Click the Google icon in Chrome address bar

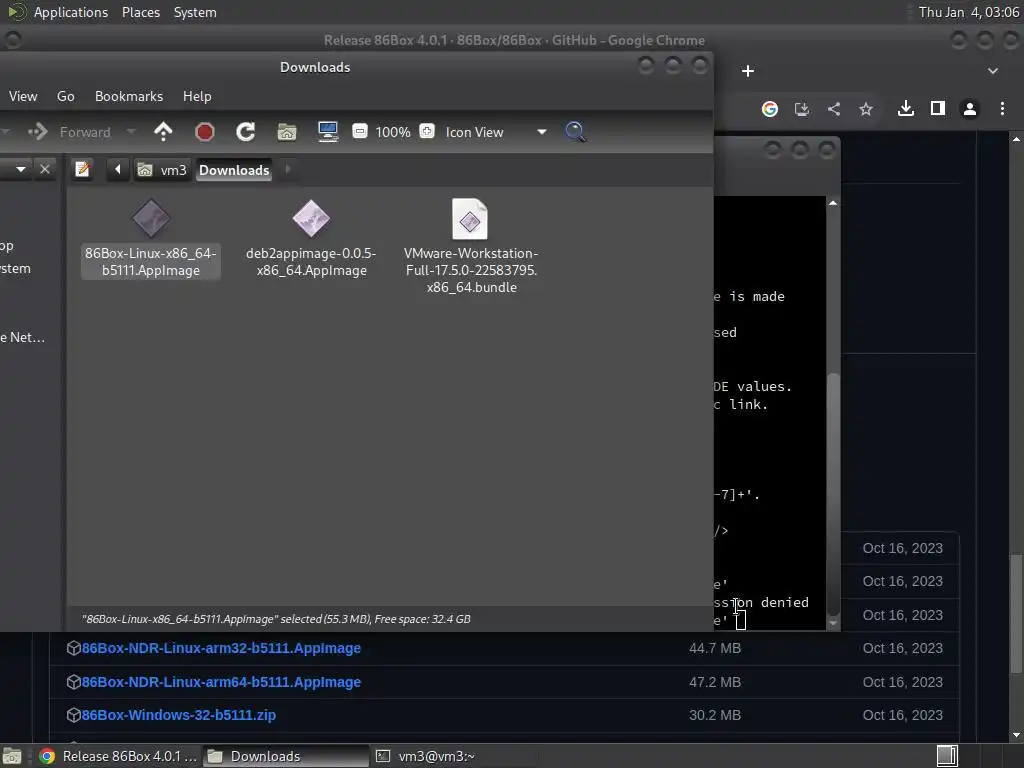(x=770, y=108)
